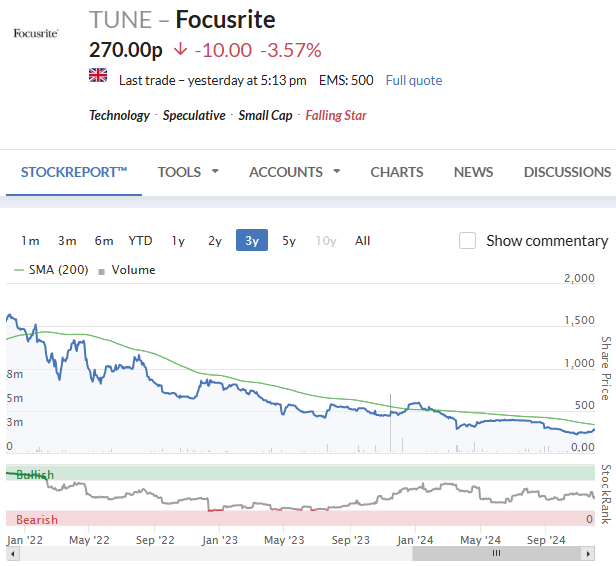Click the Technology sector tag
This screenshot has width=616, height=566.
tap(119, 115)
